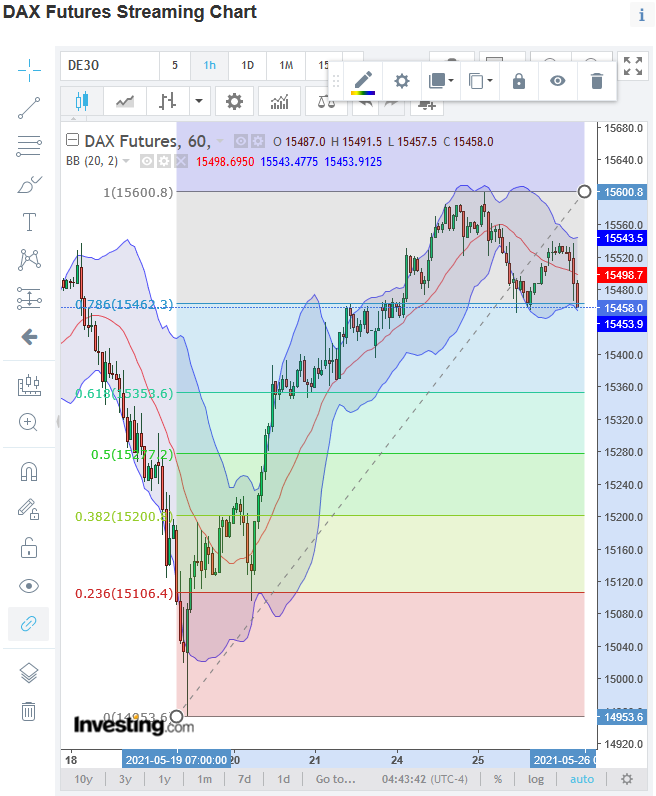Select the crosshair cursor tool
The height and width of the screenshot is (796, 656).
[29, 70]
